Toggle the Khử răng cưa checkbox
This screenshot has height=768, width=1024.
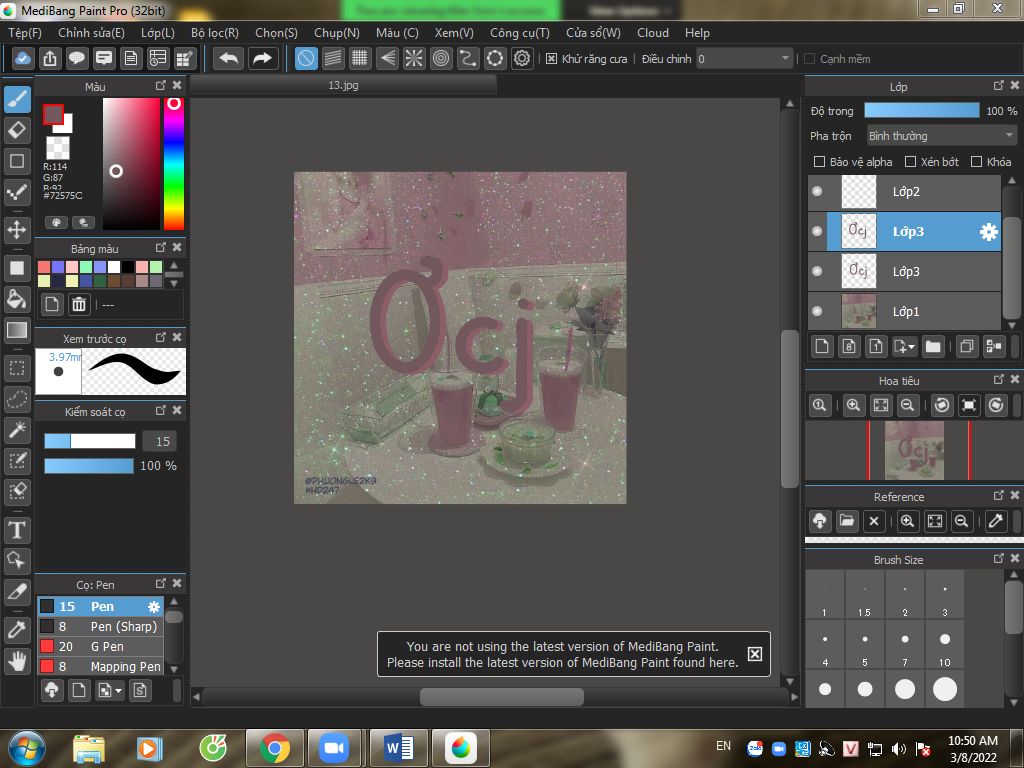point(551,59)
